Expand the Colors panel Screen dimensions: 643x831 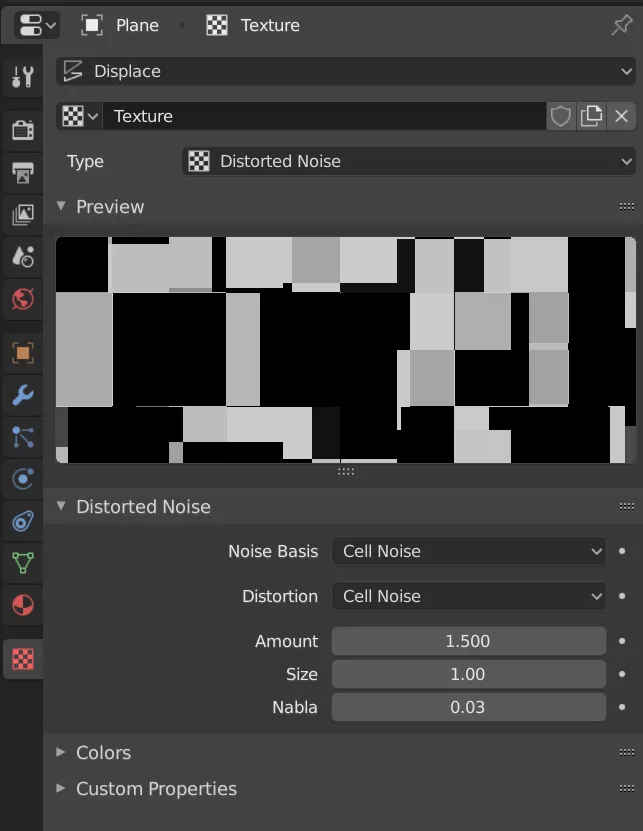[x=103, y=752]
